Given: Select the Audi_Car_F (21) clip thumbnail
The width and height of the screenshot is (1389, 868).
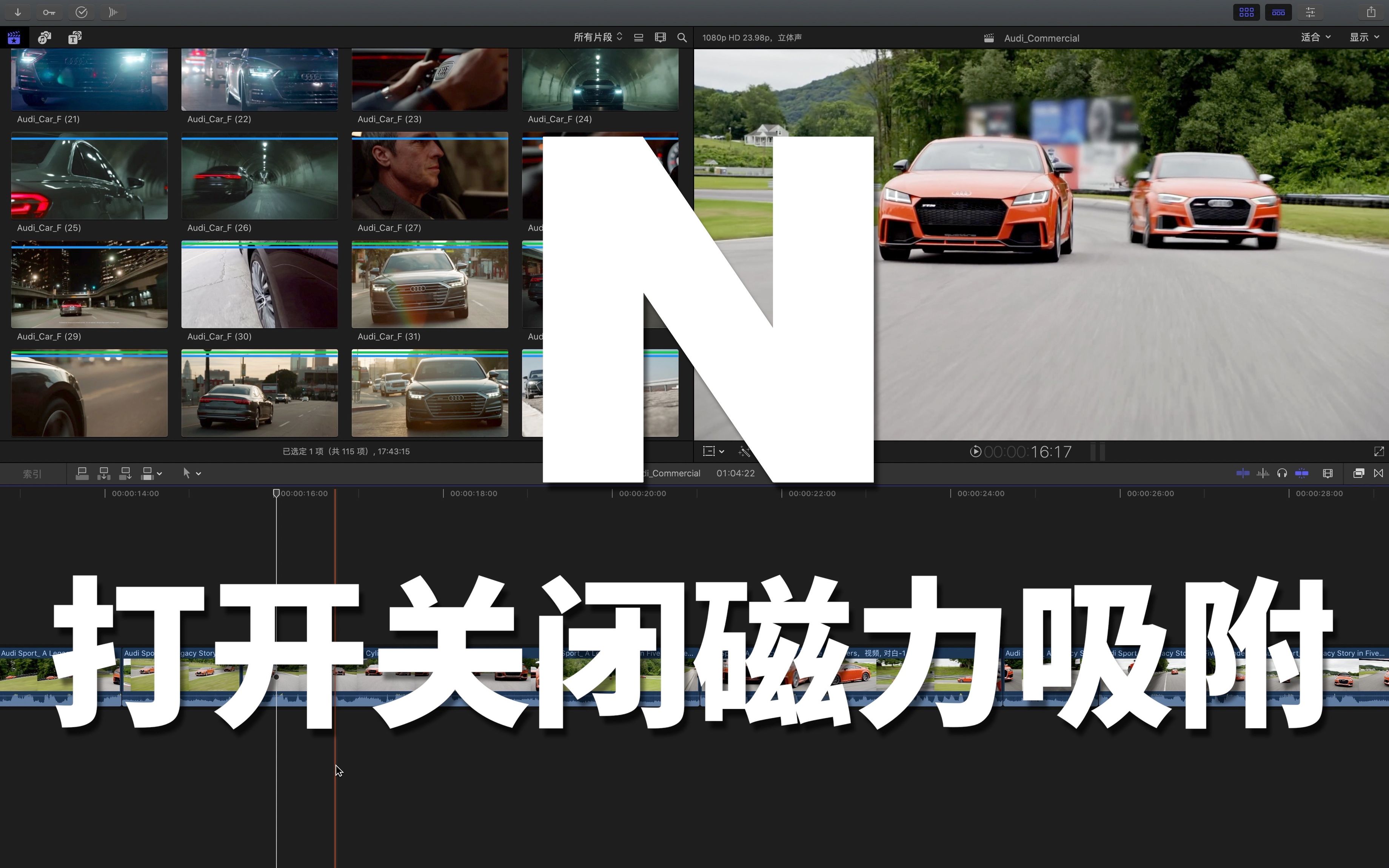Looking at the screenshot, I should click(x=89, y=79).
